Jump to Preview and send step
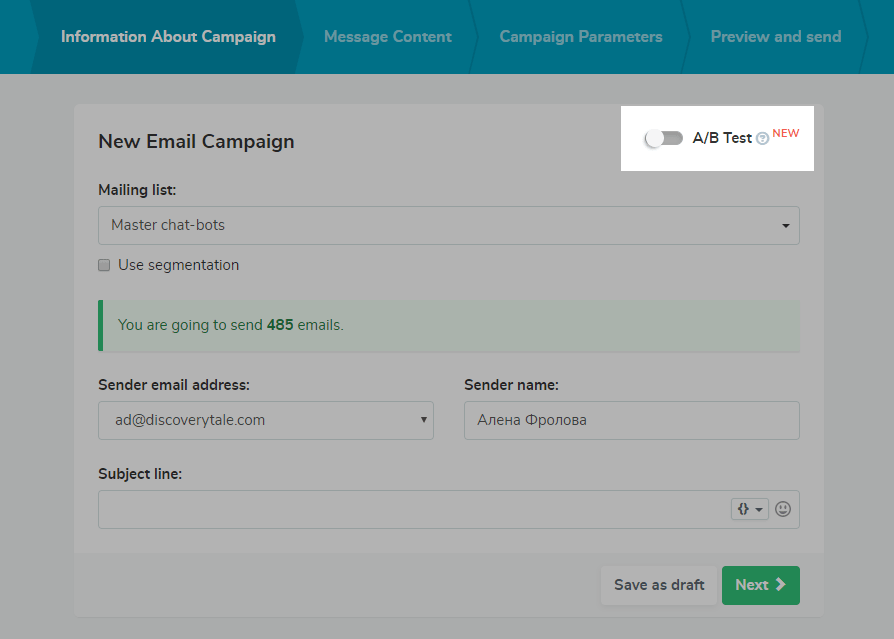The width and height of the screenshot is (894, 639). pos(775,37)
